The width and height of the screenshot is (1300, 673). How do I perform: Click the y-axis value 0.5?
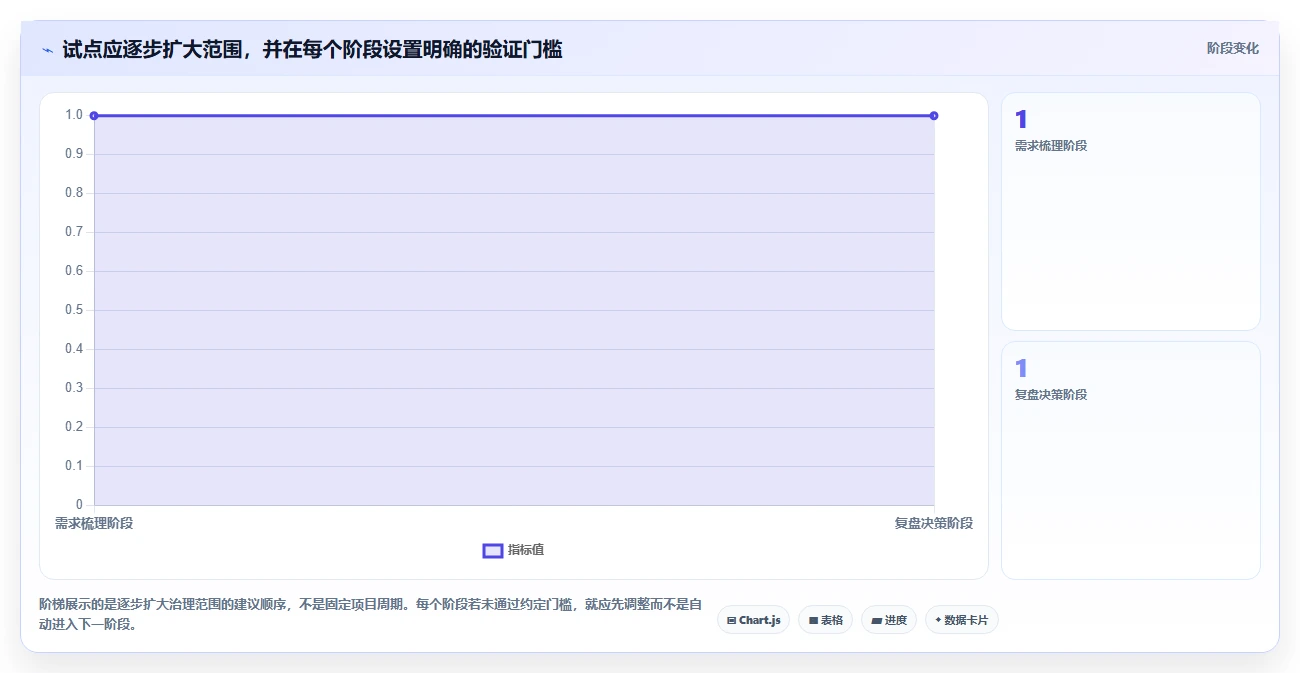[x=74, y=310]
